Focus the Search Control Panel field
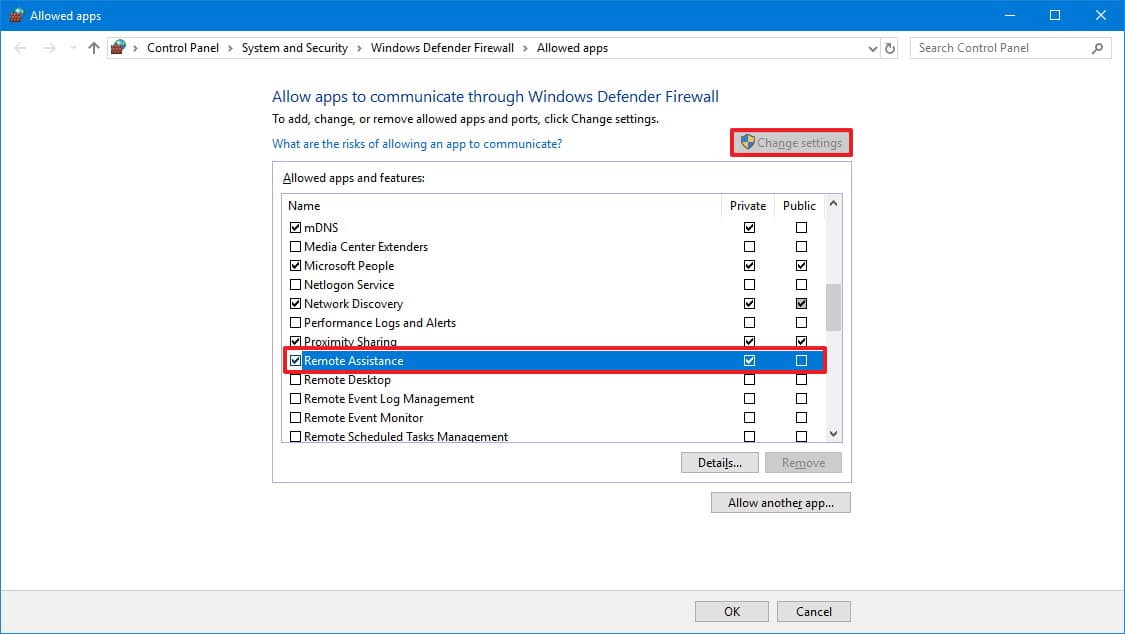The width and height of the screenshot is (1125, 634). tap(1010, 48)
